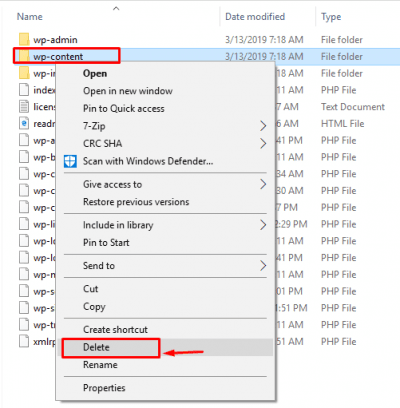Screen dimensions: 400x408
Task: Click the wp-admin folder icon
Action: coord(24,39)
